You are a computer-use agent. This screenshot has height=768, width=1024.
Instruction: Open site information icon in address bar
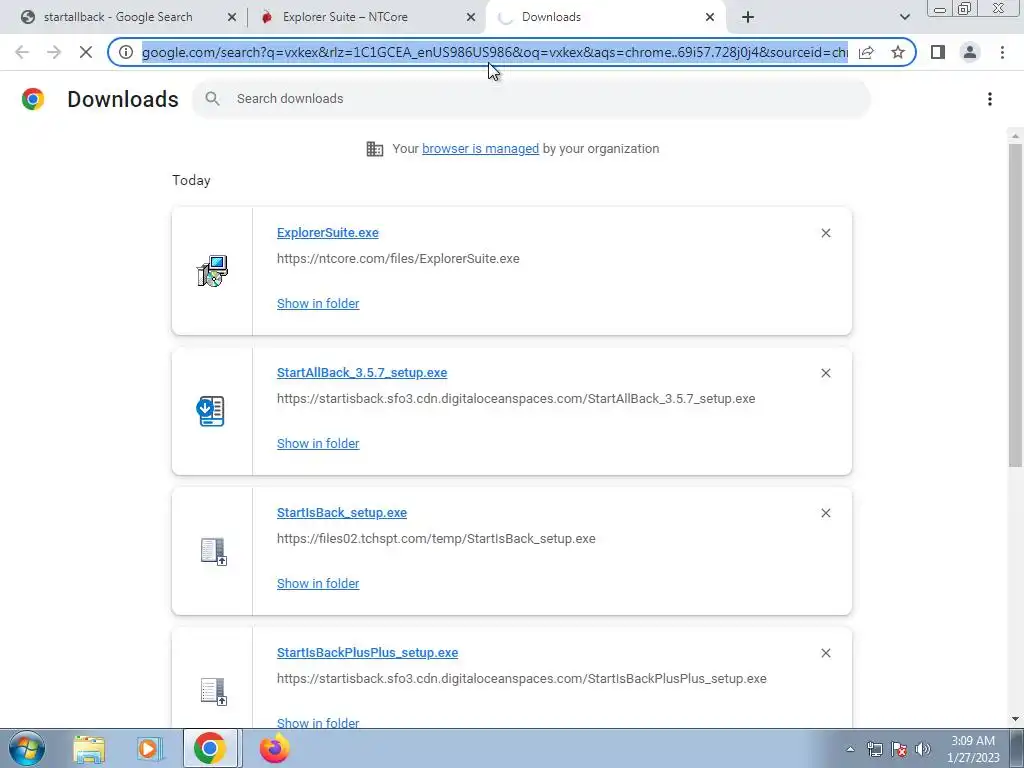point(126,52)
